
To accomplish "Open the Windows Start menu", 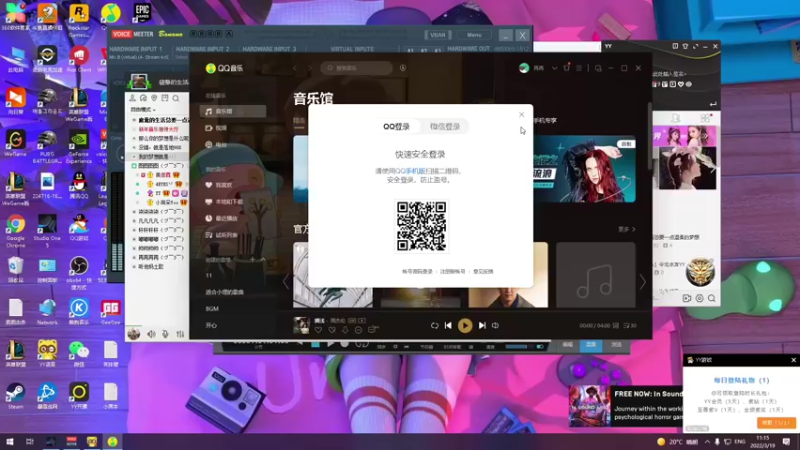I will coord(9,442).
